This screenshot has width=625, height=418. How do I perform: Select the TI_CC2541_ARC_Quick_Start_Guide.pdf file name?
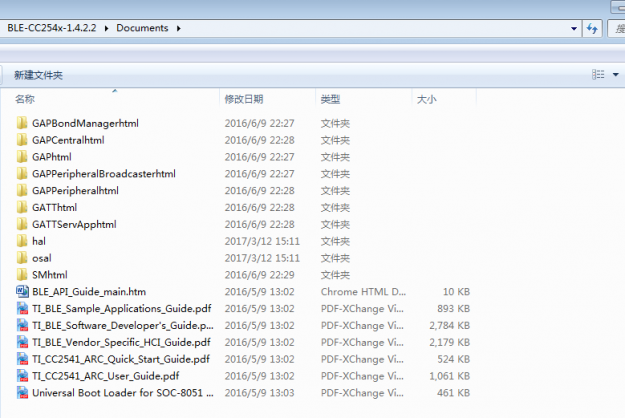pyautogui.click(x=121, y=359)
